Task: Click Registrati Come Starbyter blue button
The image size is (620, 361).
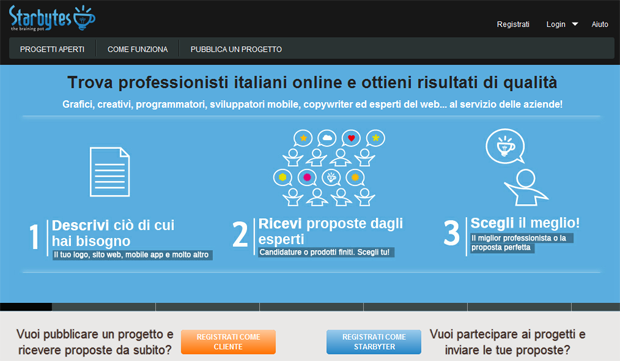Action: [x=374, y=342]
